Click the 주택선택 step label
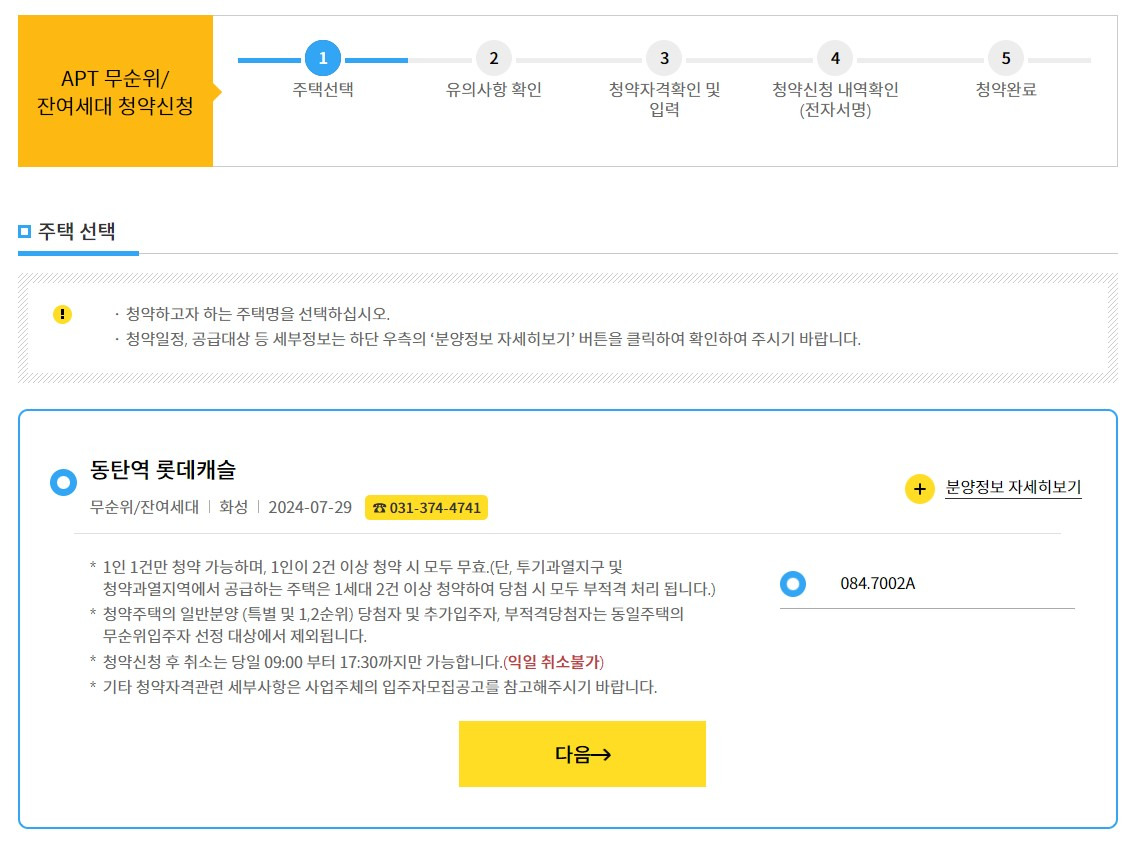This screenshot has width=1137, height=848. pyautogui.click(x=323, y=89)
